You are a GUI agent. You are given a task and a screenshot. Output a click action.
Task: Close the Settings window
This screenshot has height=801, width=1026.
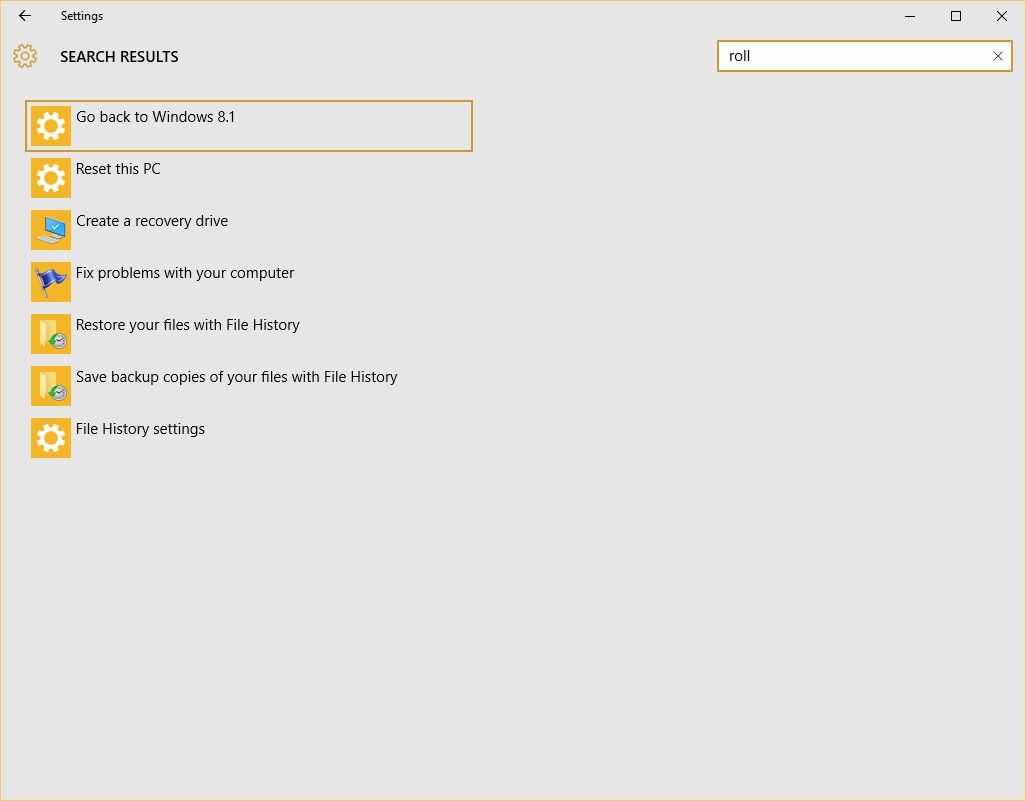(x=1001, y=16)
